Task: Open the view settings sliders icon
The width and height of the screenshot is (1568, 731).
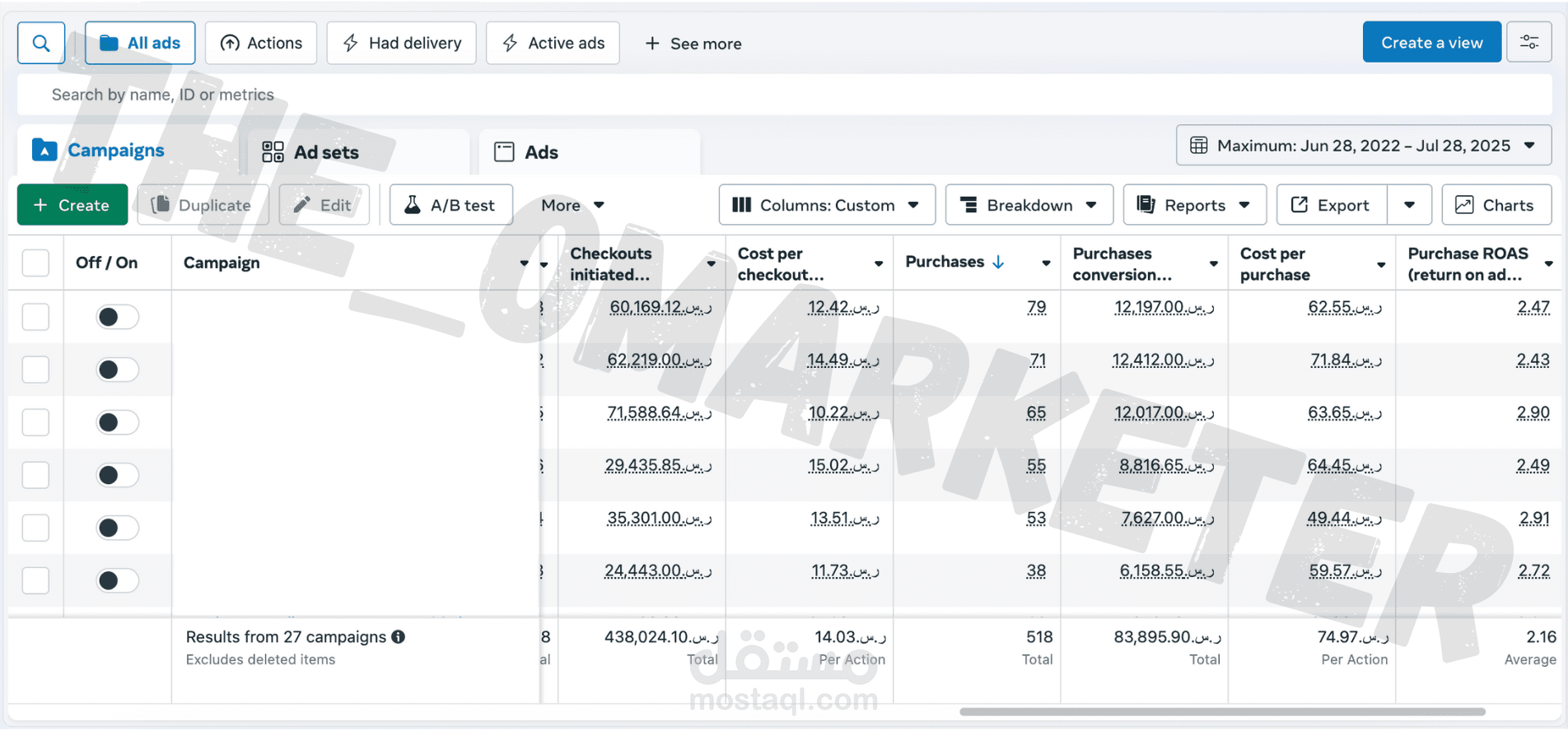Action: [x=1529, y=43]
